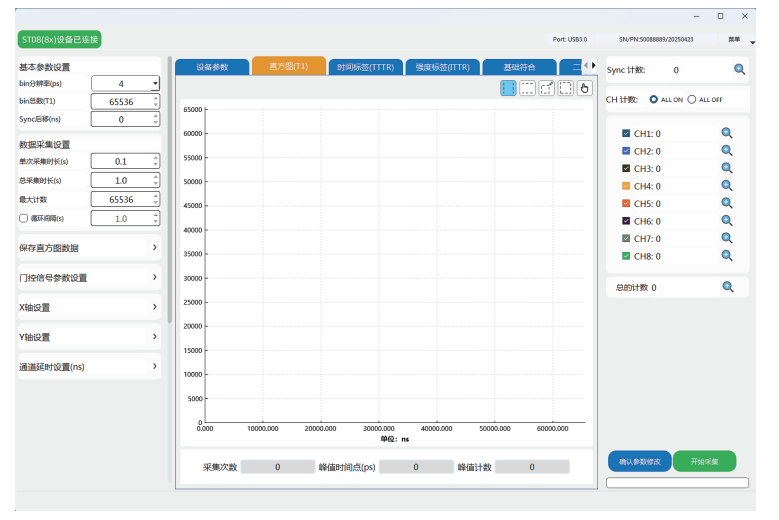Click magnifier icon beside 总的计数

coord(727,287)
